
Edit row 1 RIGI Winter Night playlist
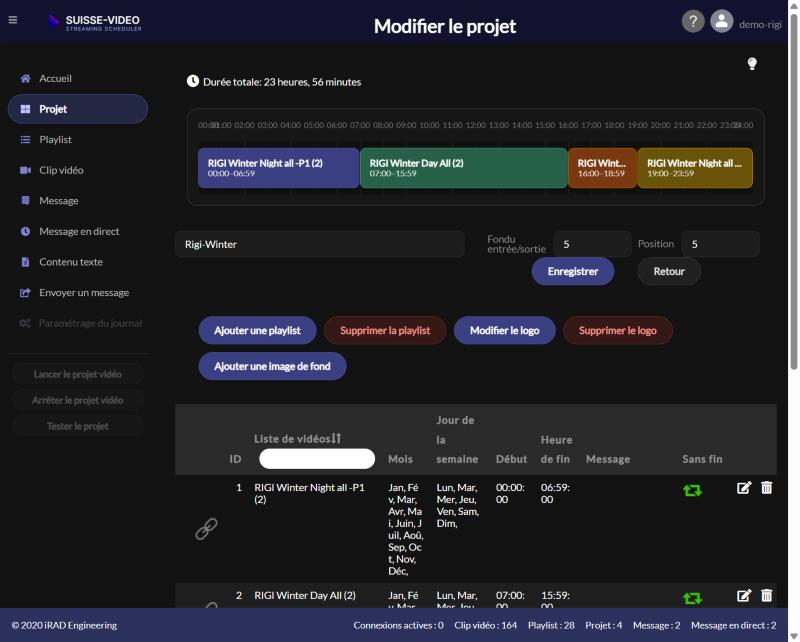click(743, 488)
